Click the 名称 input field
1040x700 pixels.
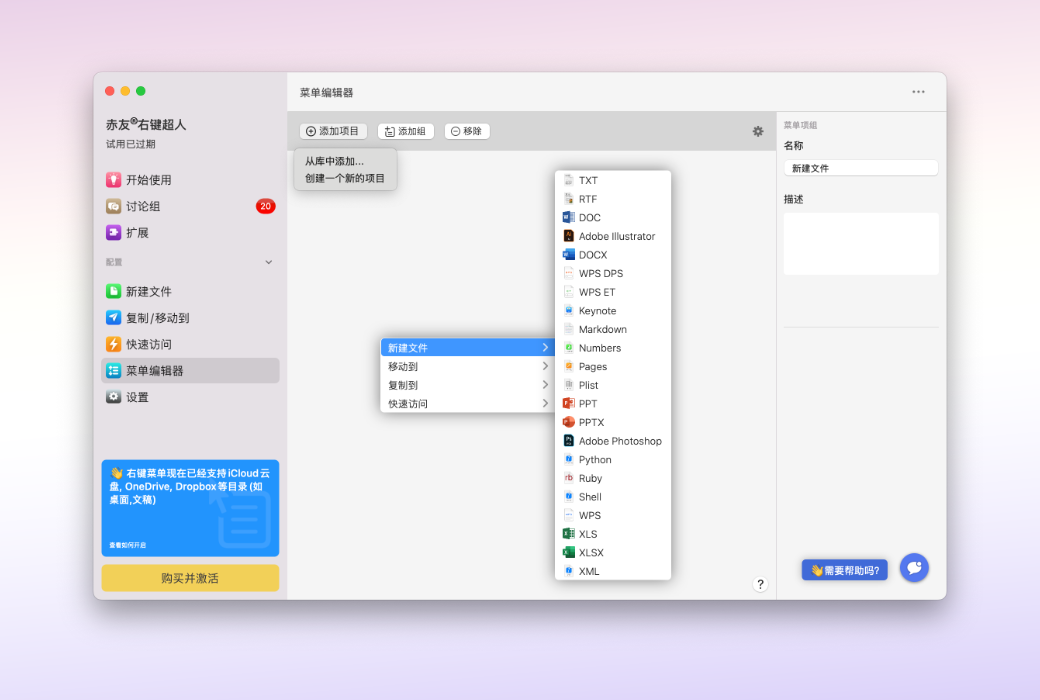click(x=861, y=168)
